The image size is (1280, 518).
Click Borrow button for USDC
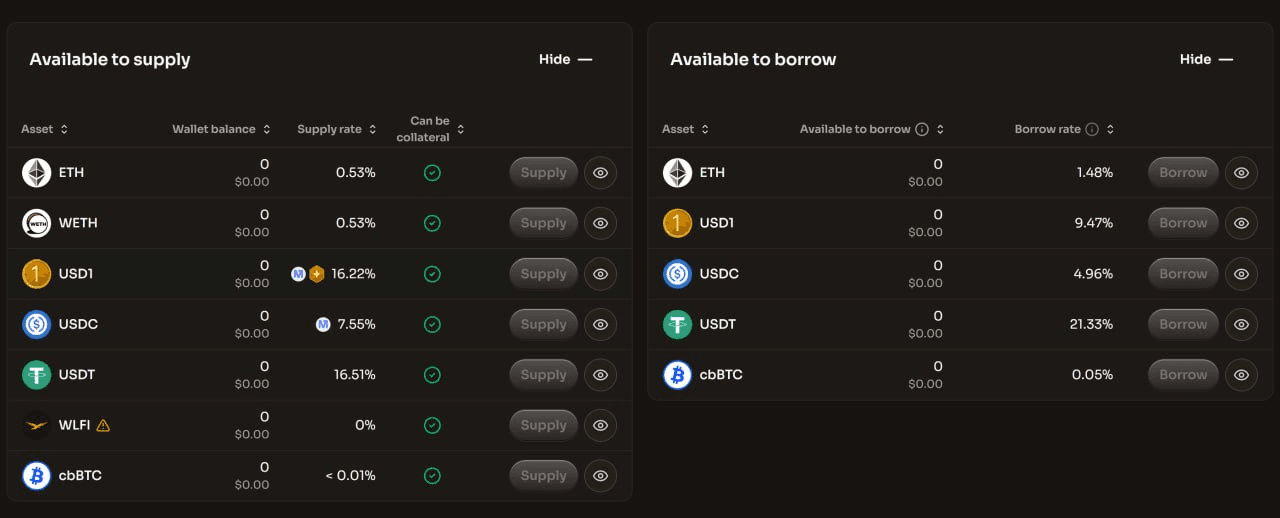point(1184,274)
